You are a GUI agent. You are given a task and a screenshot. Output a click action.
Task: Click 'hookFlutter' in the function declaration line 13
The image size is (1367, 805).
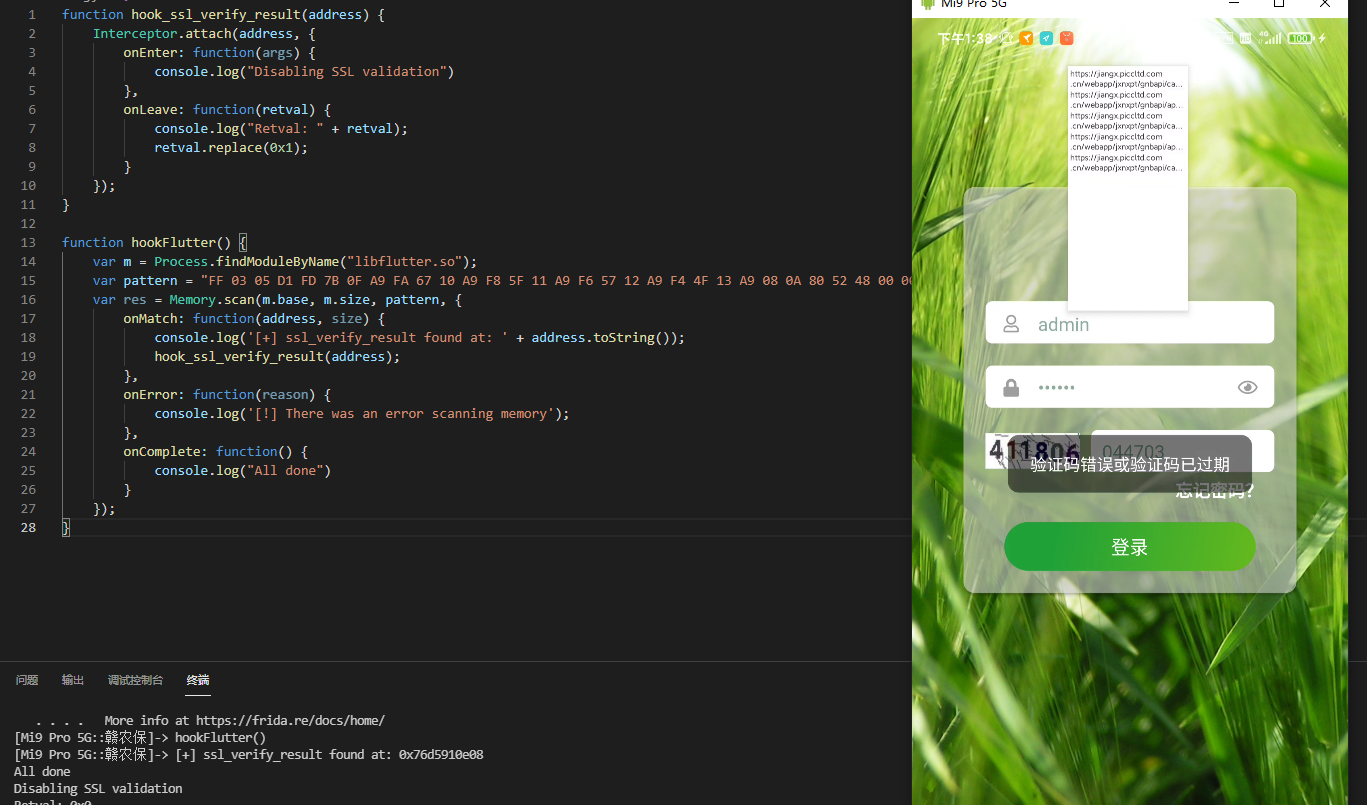tap(173, 242)
